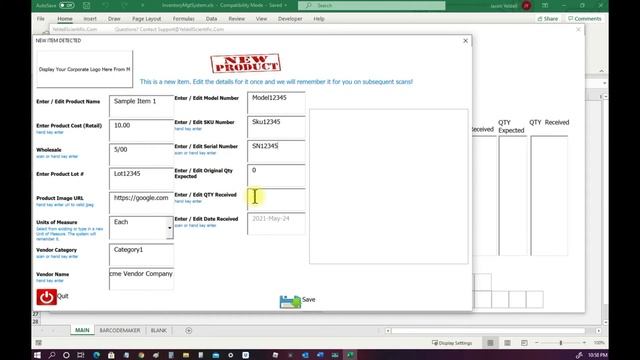Close the New Item Detected dialog
The image size is (640, 360).
pyautogui.click(x=465, y=40)
